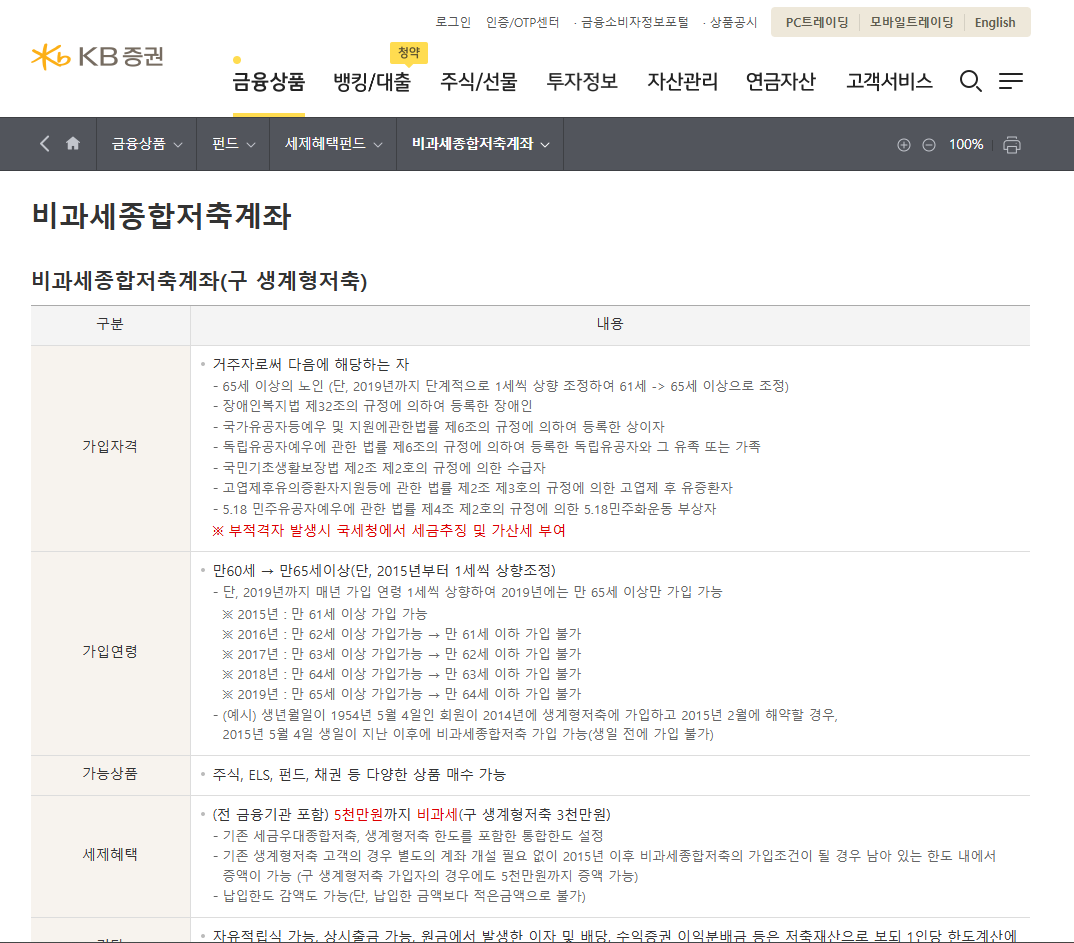Open the hamburger full menu icon
Viewport: 1074px width, 943px height.
coord(1011,82)
